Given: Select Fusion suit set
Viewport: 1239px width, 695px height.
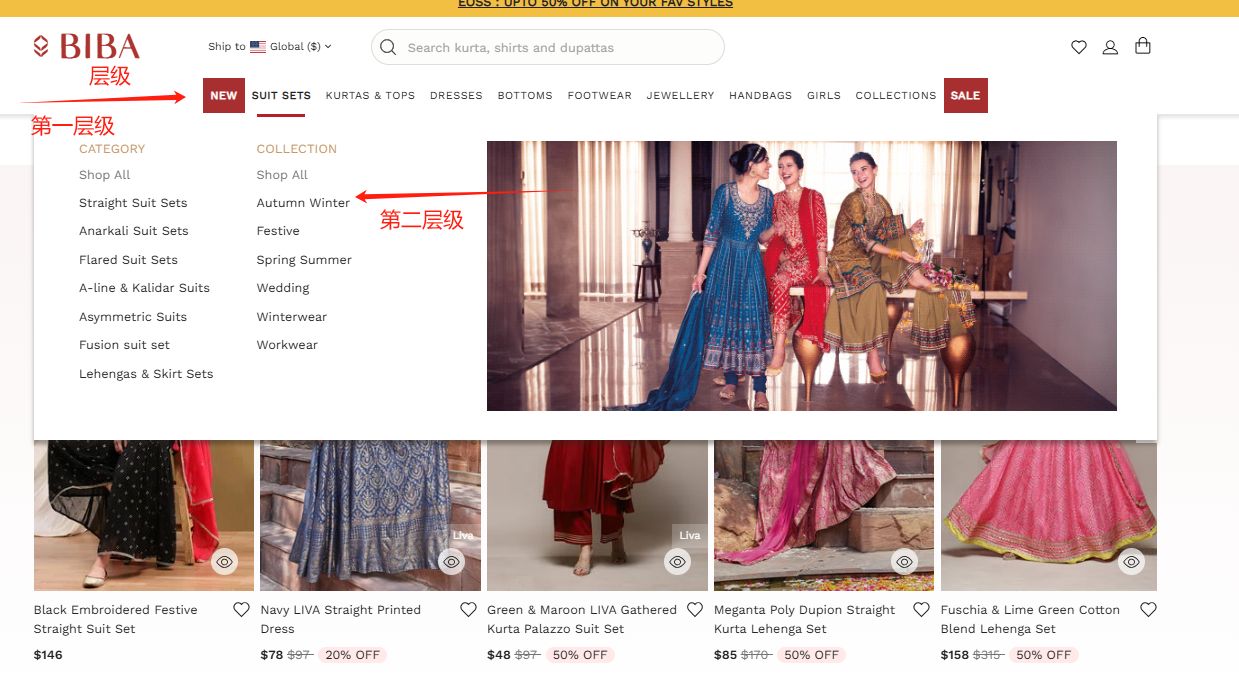Looking at the screenshot, I should (x=124, y=345).
